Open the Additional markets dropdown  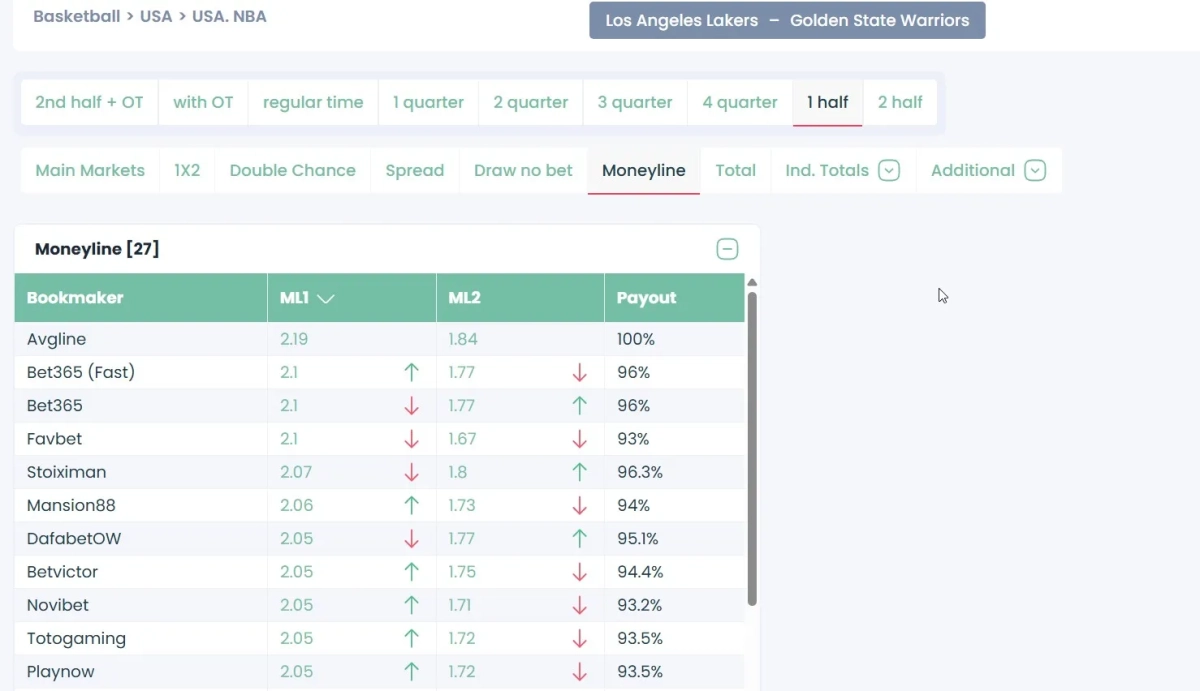click(x=1035, y=171)
